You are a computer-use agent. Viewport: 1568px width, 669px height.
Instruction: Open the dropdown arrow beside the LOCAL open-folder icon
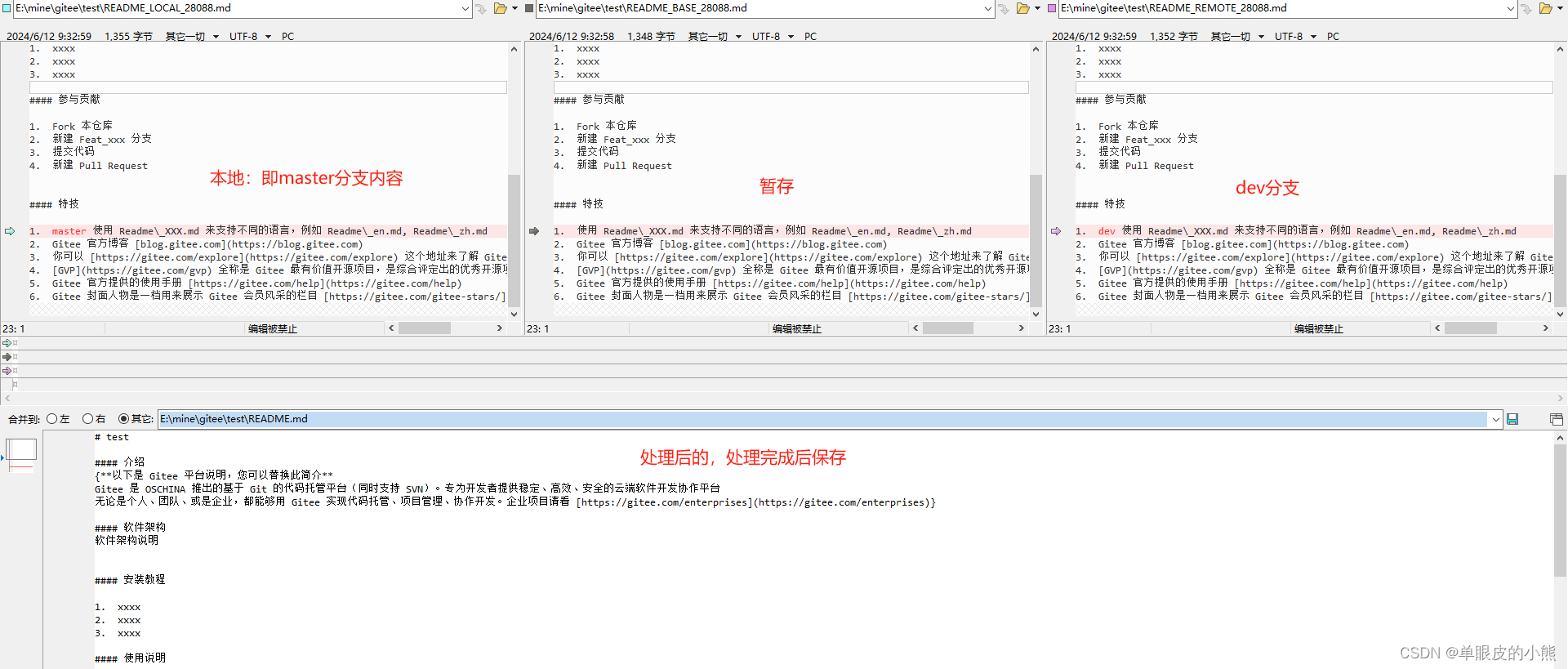514,8
